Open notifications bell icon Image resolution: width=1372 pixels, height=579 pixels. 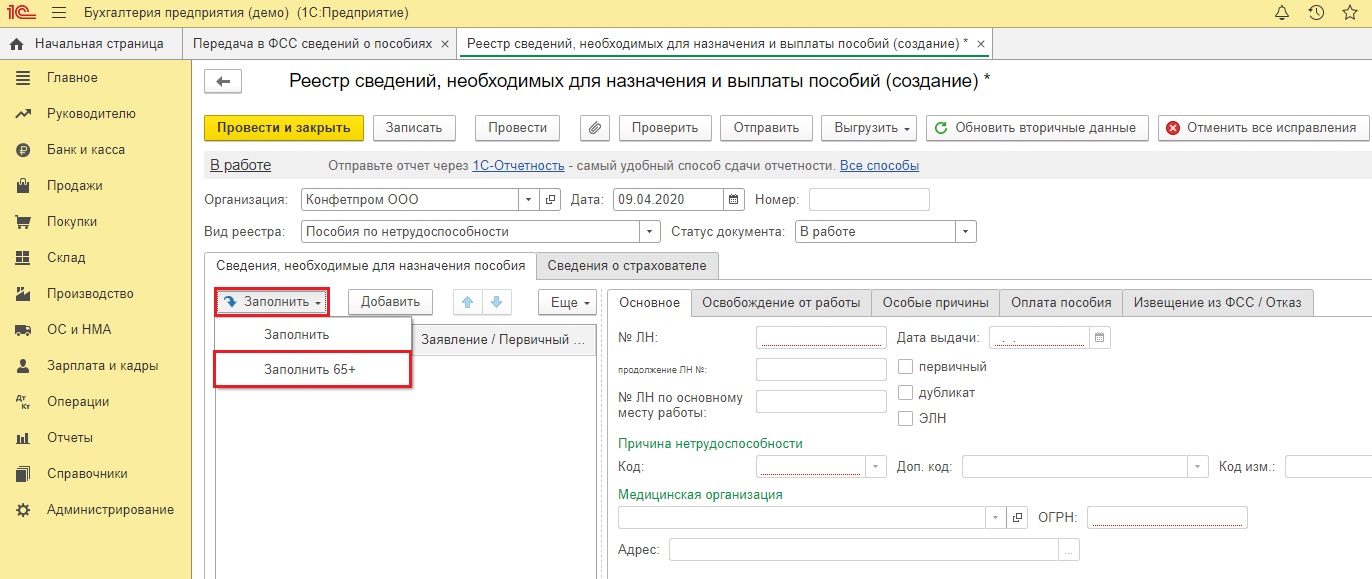click(1282, 13)
